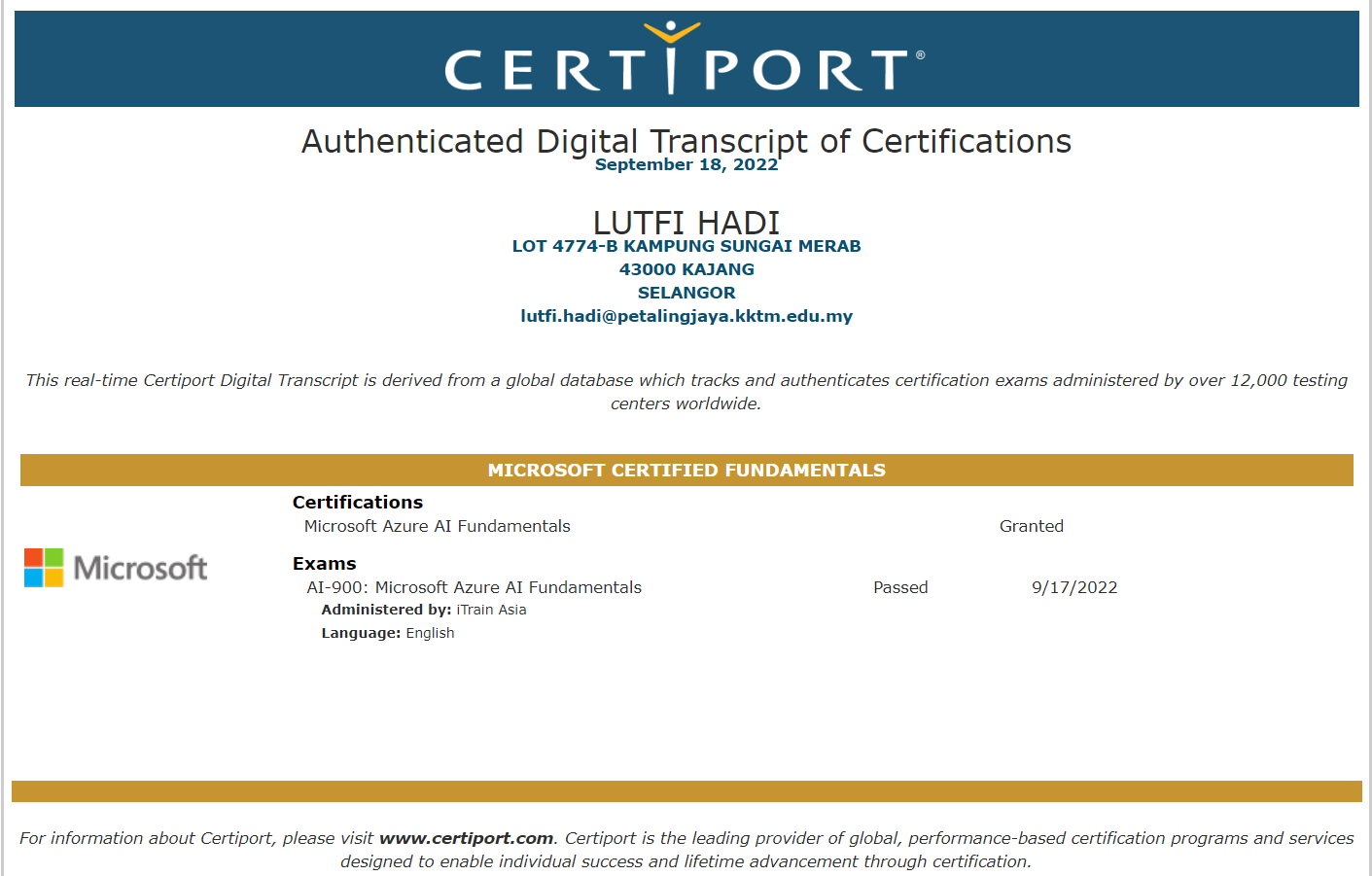The height and width of the screenshot is (876, 1372).
Task: Click the email address lutfi.hadi@petalingjaya.kktm.edu.my
Action: pyautogui.click(x=686, y=316)
